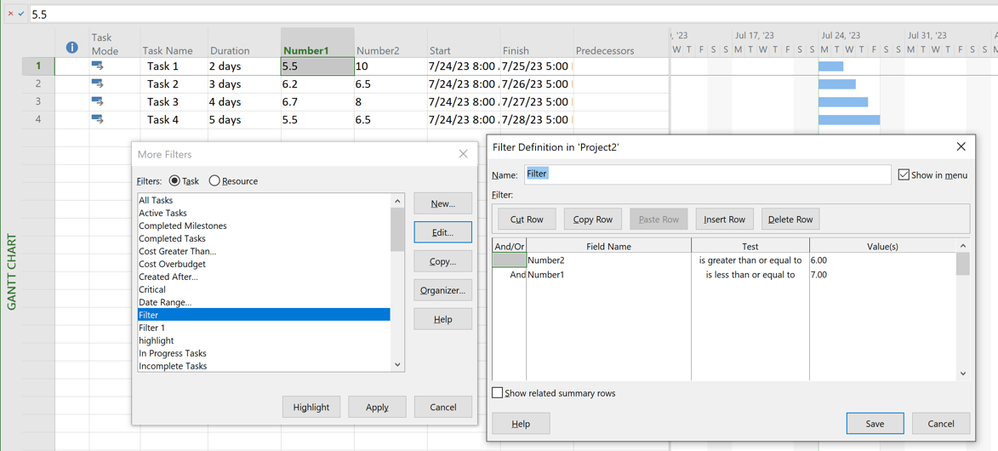The image size is (998, 451).
Task: Click the Delete Row button
Action: (x=791, y=219)
